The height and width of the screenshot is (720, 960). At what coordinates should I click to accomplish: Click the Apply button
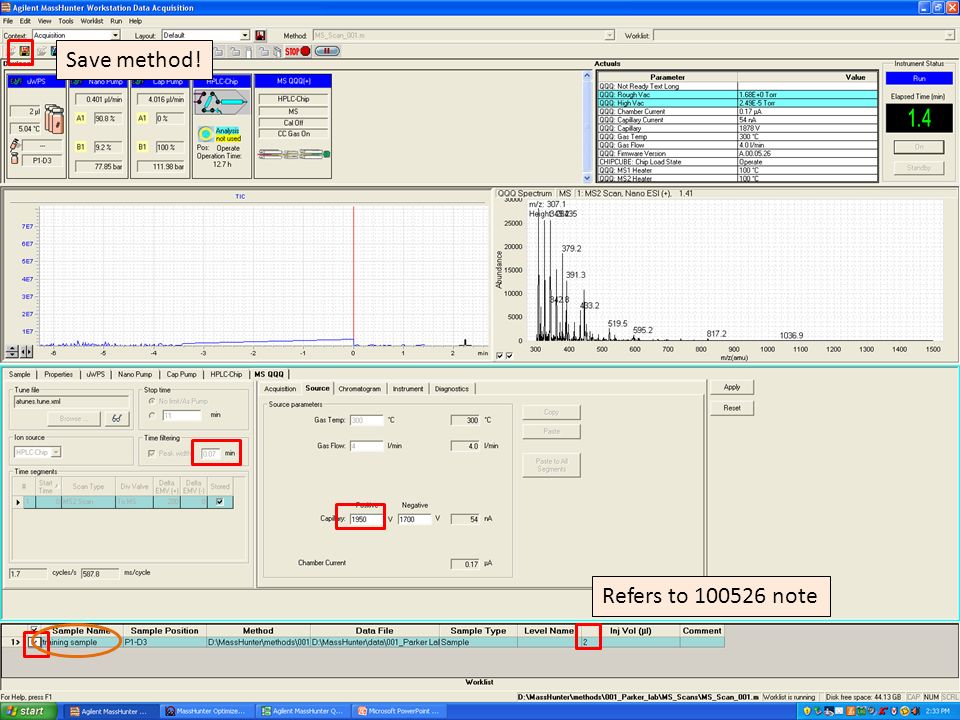[x=732, y=387]
